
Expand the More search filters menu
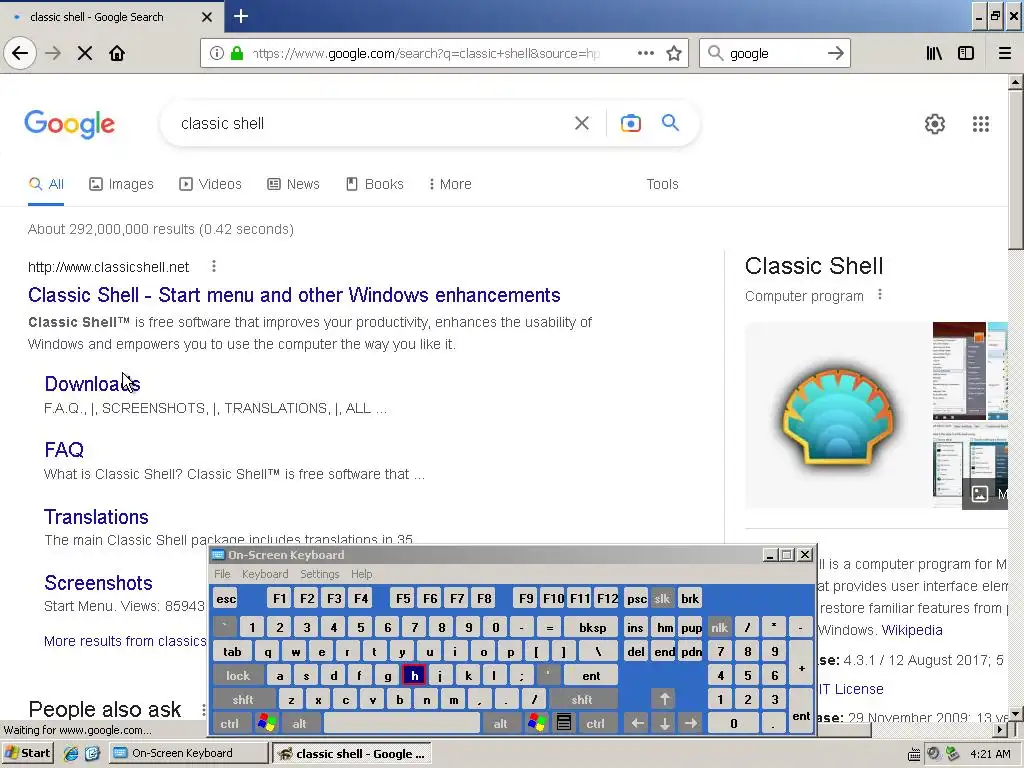pos(450,184)
